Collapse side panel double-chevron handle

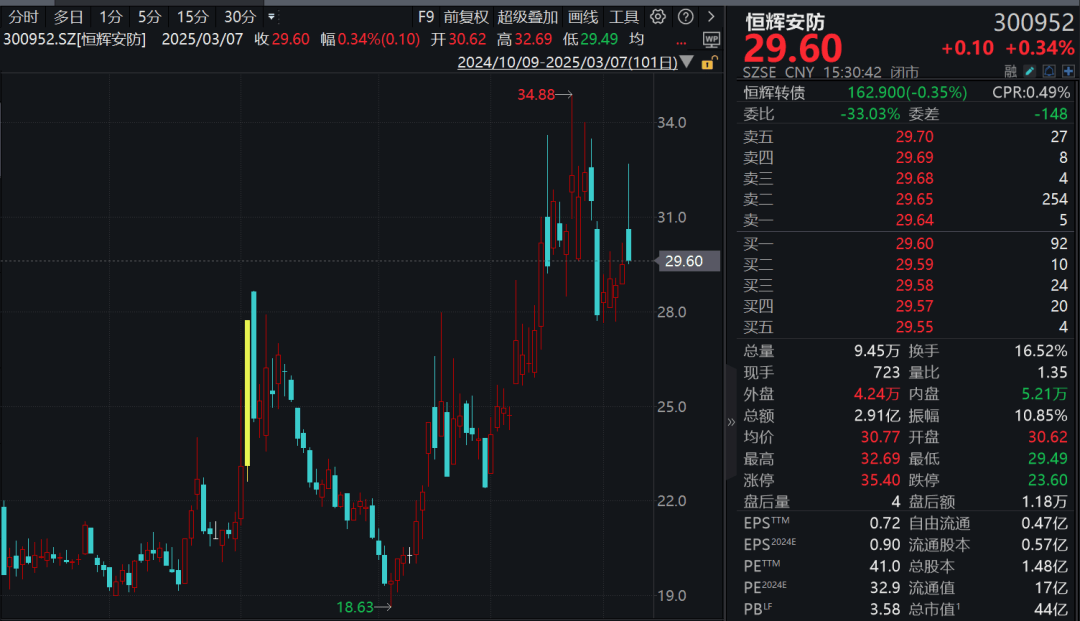point(731,422)
